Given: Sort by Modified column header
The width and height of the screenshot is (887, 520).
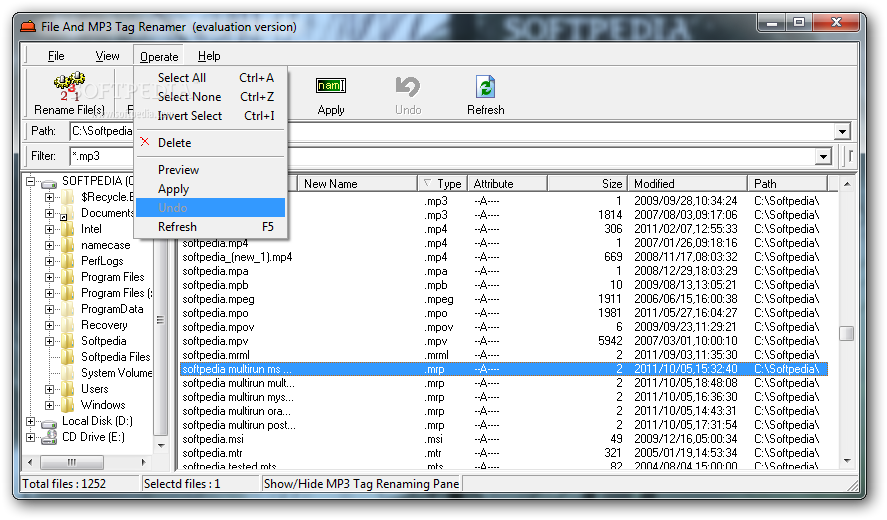Looking at the screenshot, I should coord(687,183).
